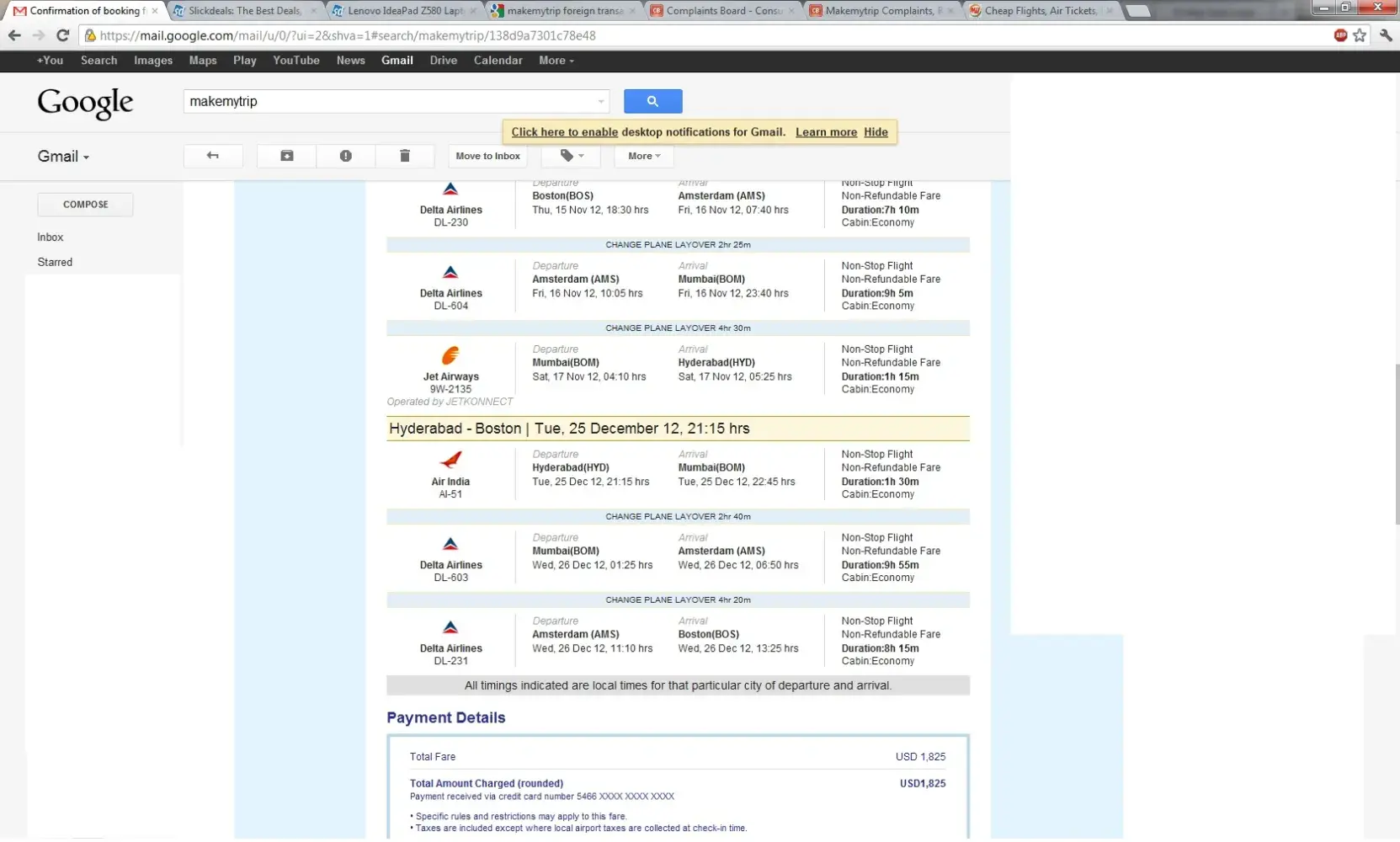Click Gmail in the Google bar
Screen dimensions: 1400x842
tap(397, 61)
